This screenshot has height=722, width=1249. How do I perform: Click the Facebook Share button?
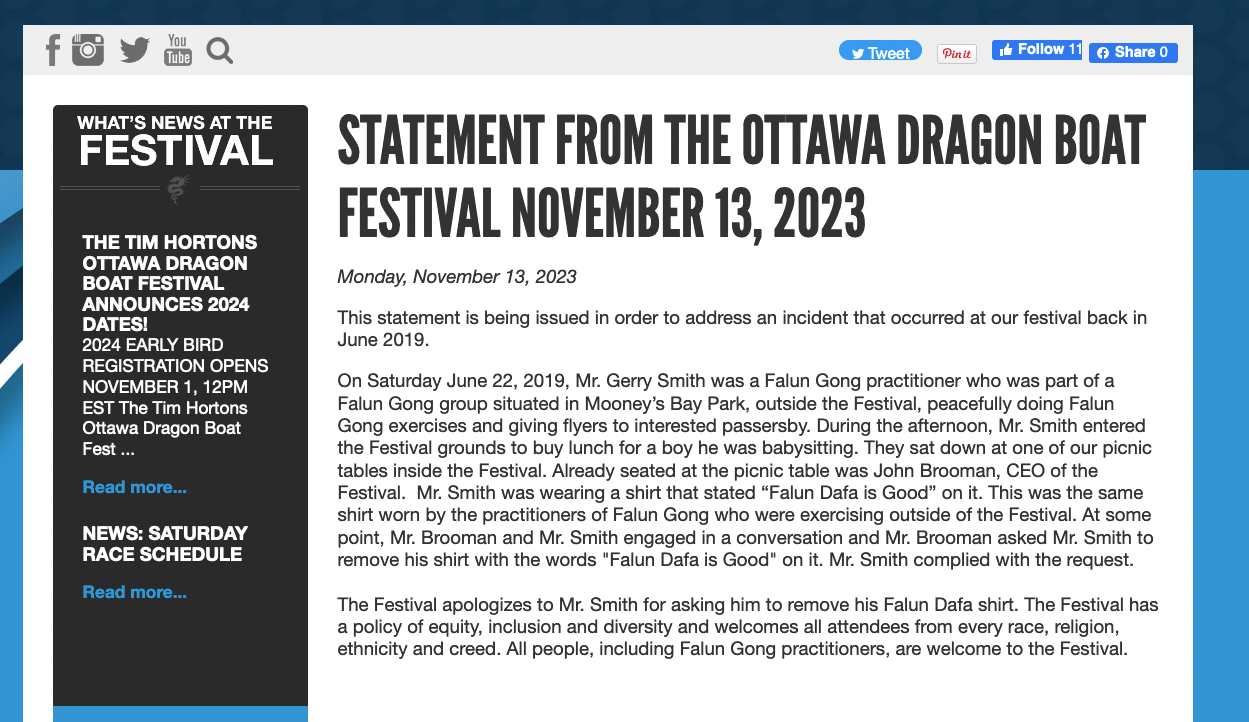point(1133,52)
